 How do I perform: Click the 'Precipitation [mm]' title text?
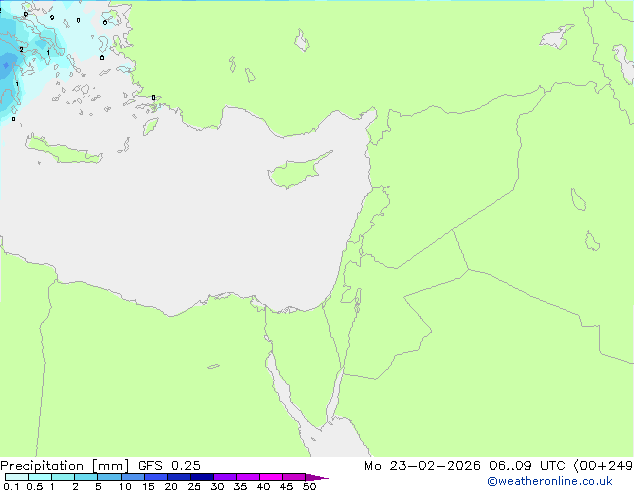coord(65,466)
